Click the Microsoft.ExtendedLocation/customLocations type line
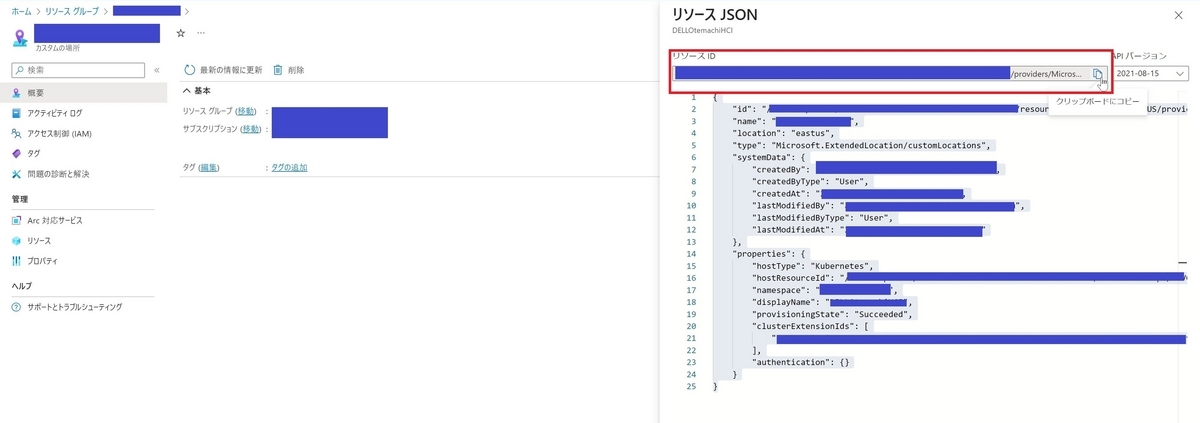1200x423 pixels. (863, 145)
